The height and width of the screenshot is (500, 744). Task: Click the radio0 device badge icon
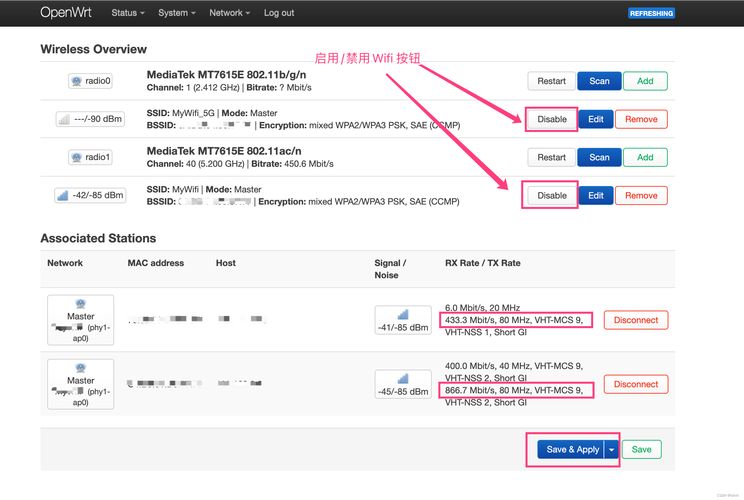point(90,81)
